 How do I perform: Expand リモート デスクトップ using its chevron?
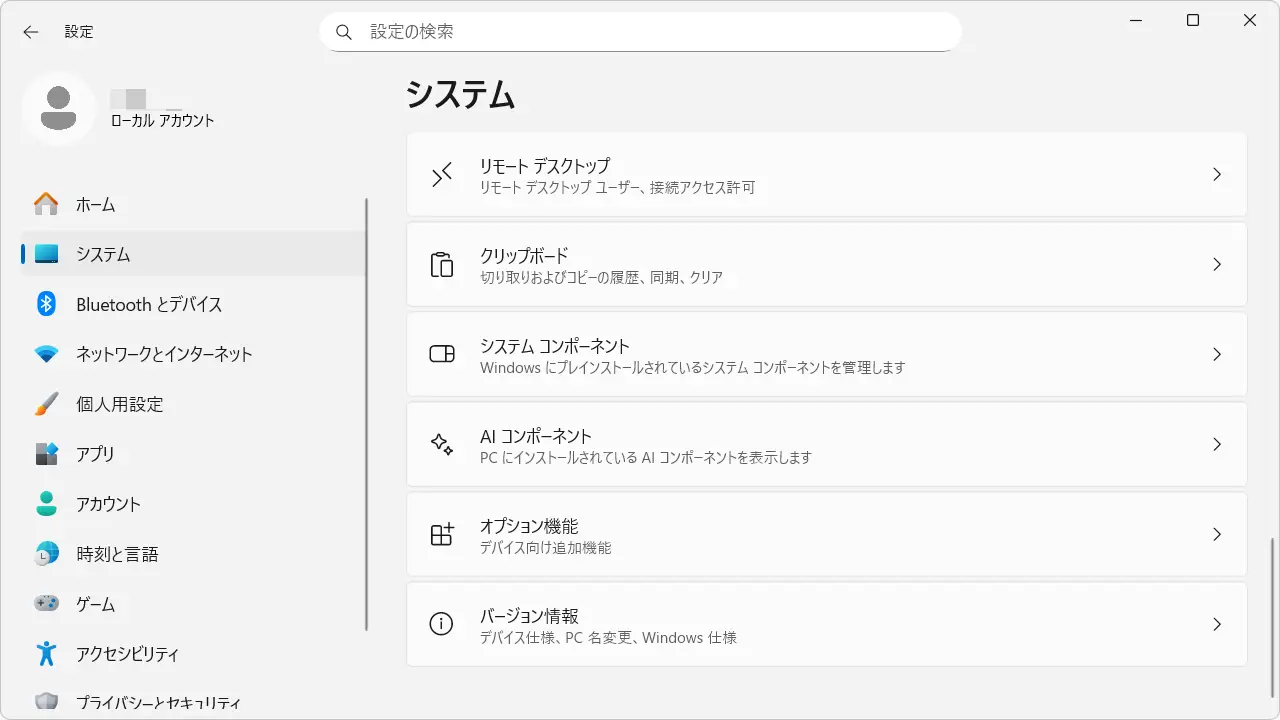1217,174
